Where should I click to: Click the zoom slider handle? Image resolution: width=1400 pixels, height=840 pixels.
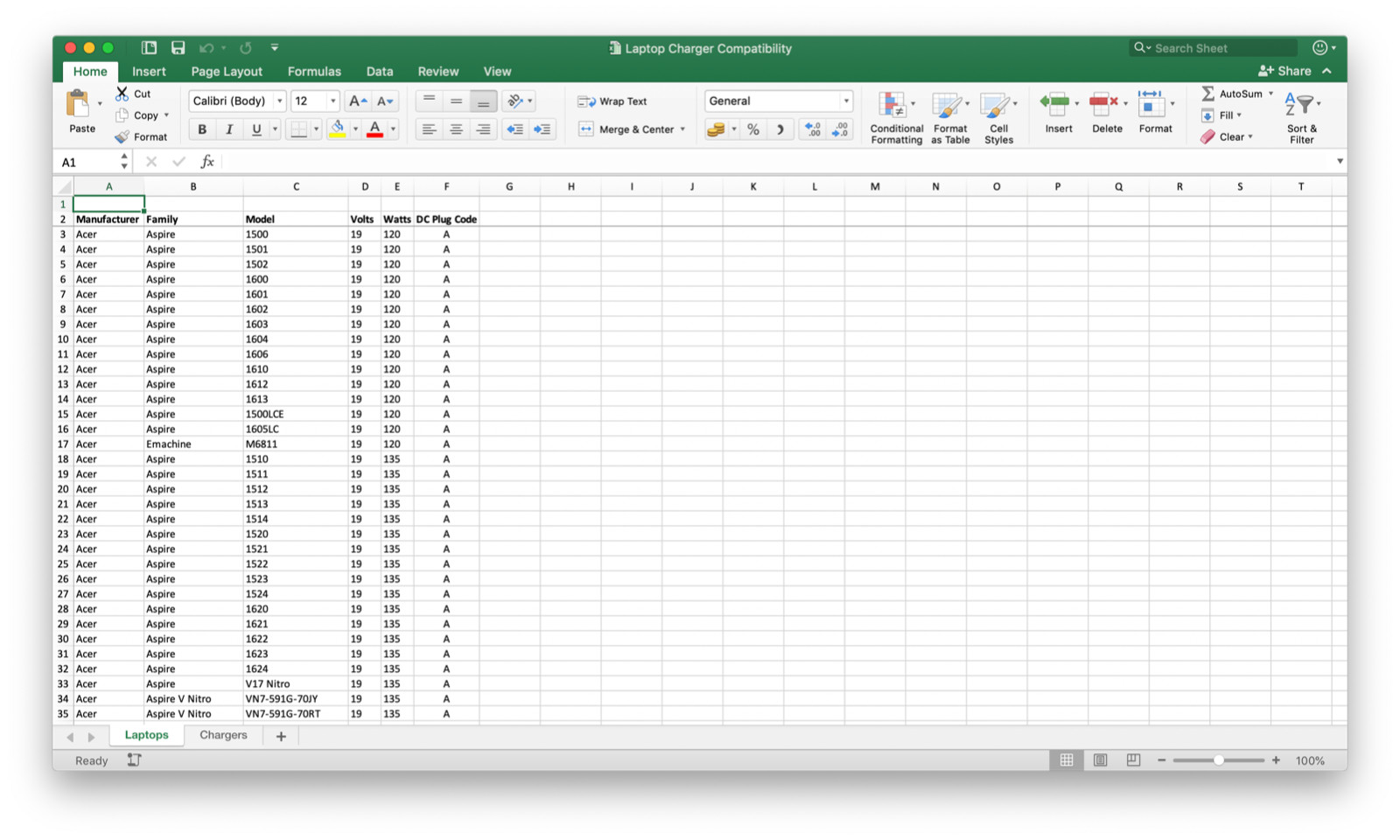(x=1218, y=760)
